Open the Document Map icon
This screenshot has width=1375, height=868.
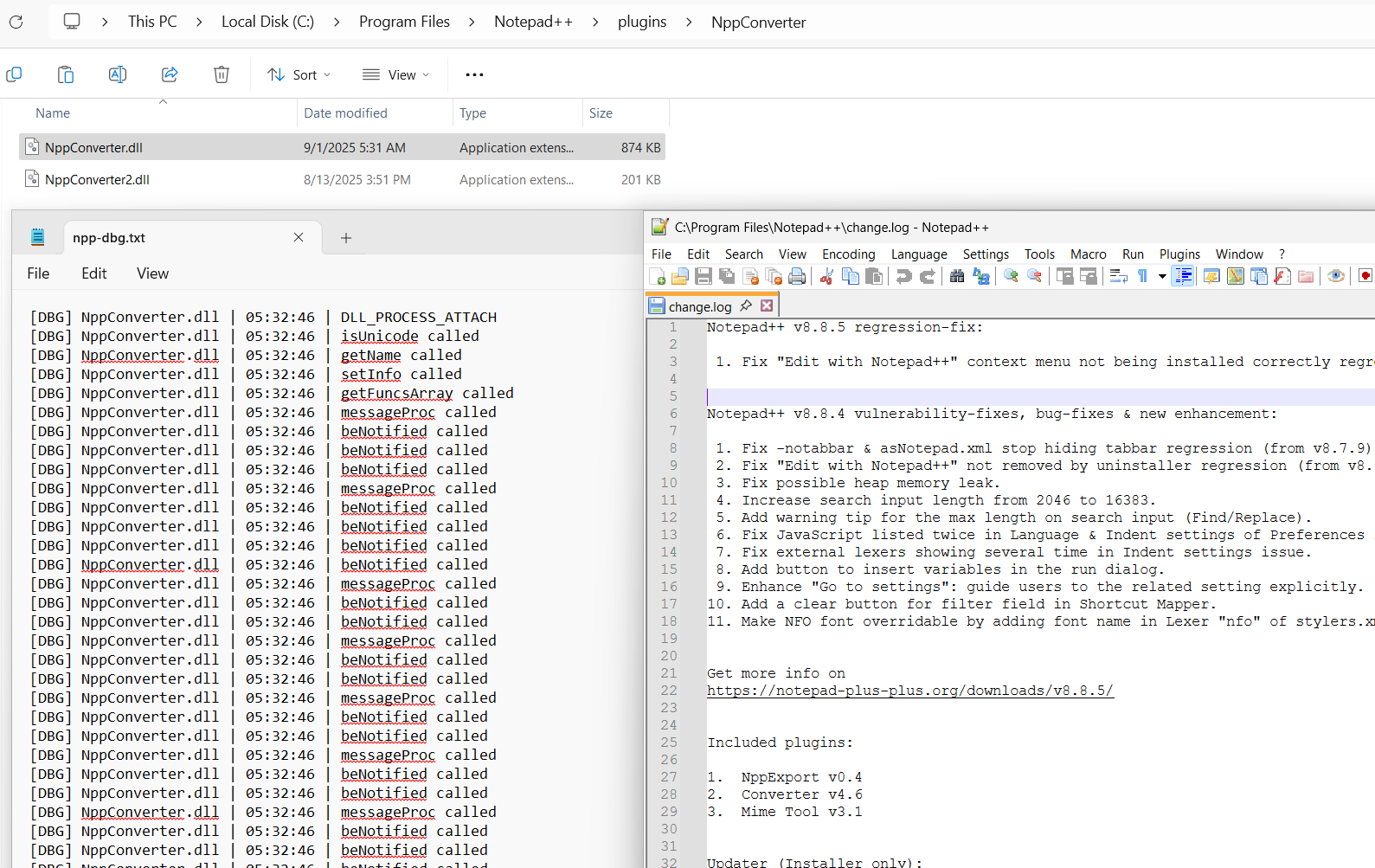1235,276
